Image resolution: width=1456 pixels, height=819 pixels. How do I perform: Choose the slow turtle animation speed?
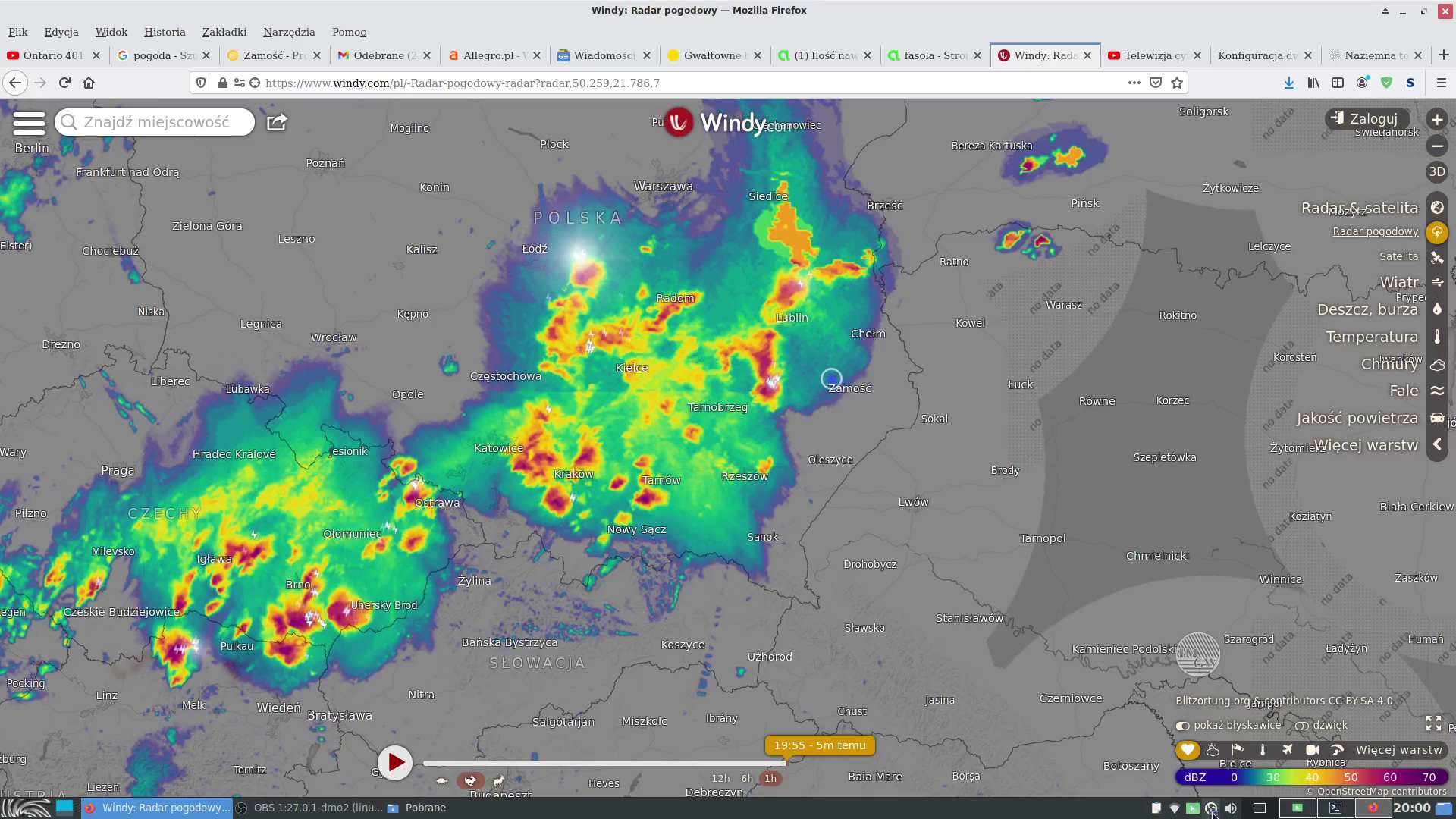442,780
